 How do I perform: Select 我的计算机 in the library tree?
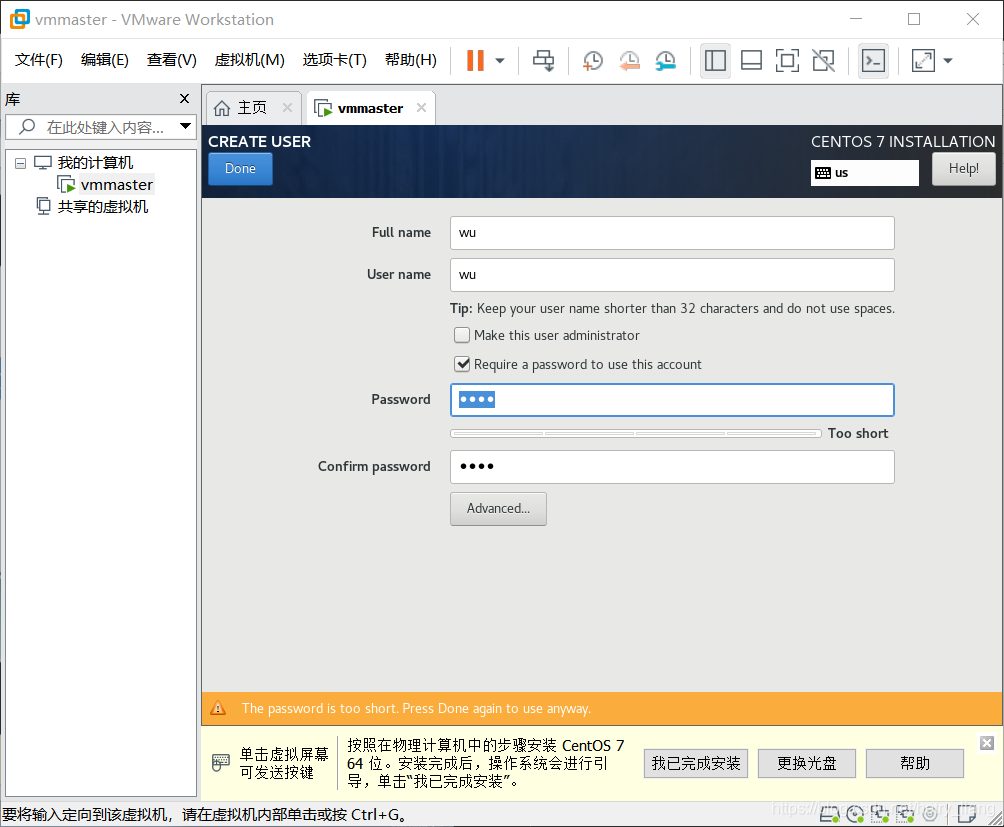95,163
